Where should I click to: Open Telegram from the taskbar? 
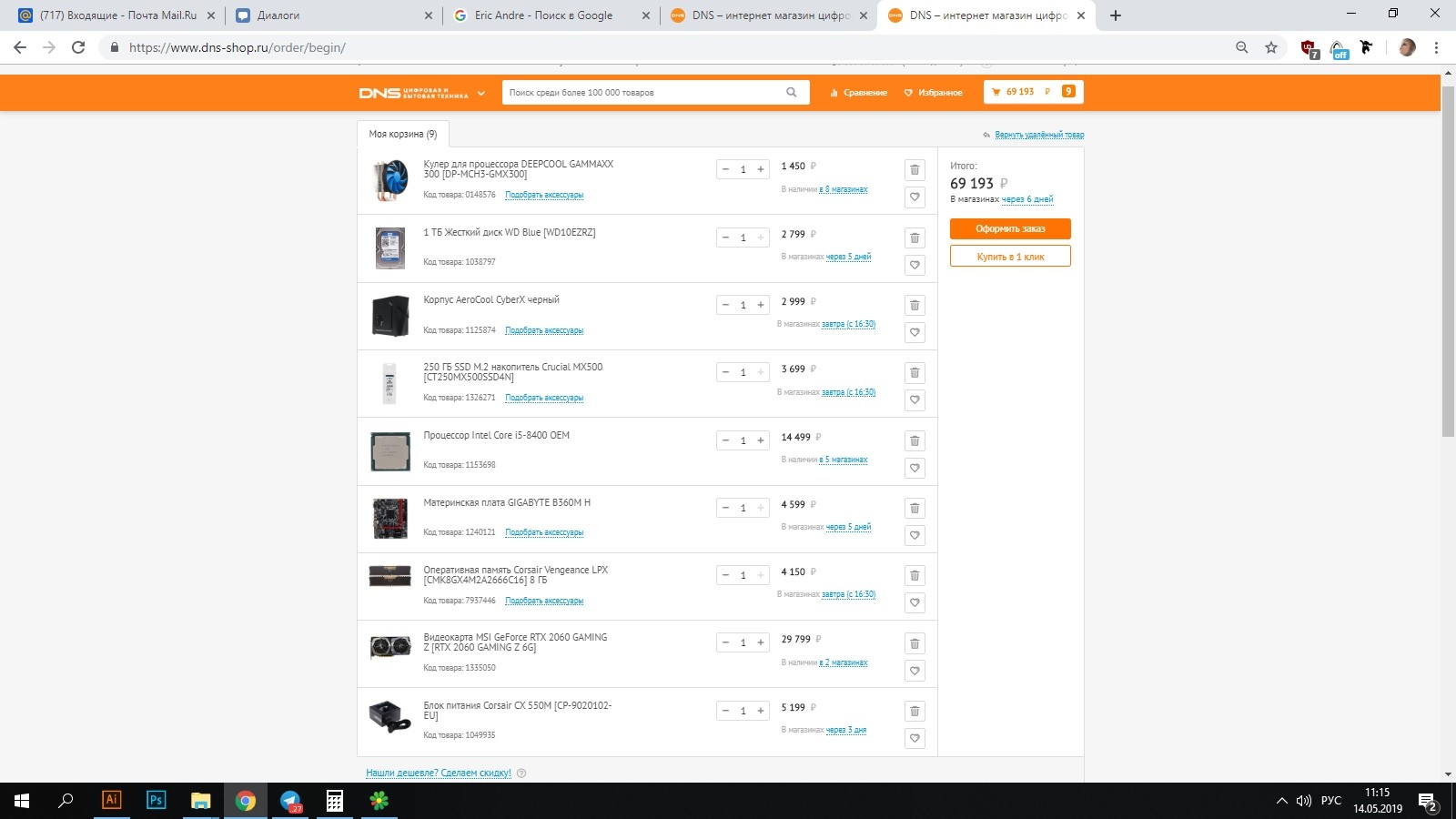point(290,801)
